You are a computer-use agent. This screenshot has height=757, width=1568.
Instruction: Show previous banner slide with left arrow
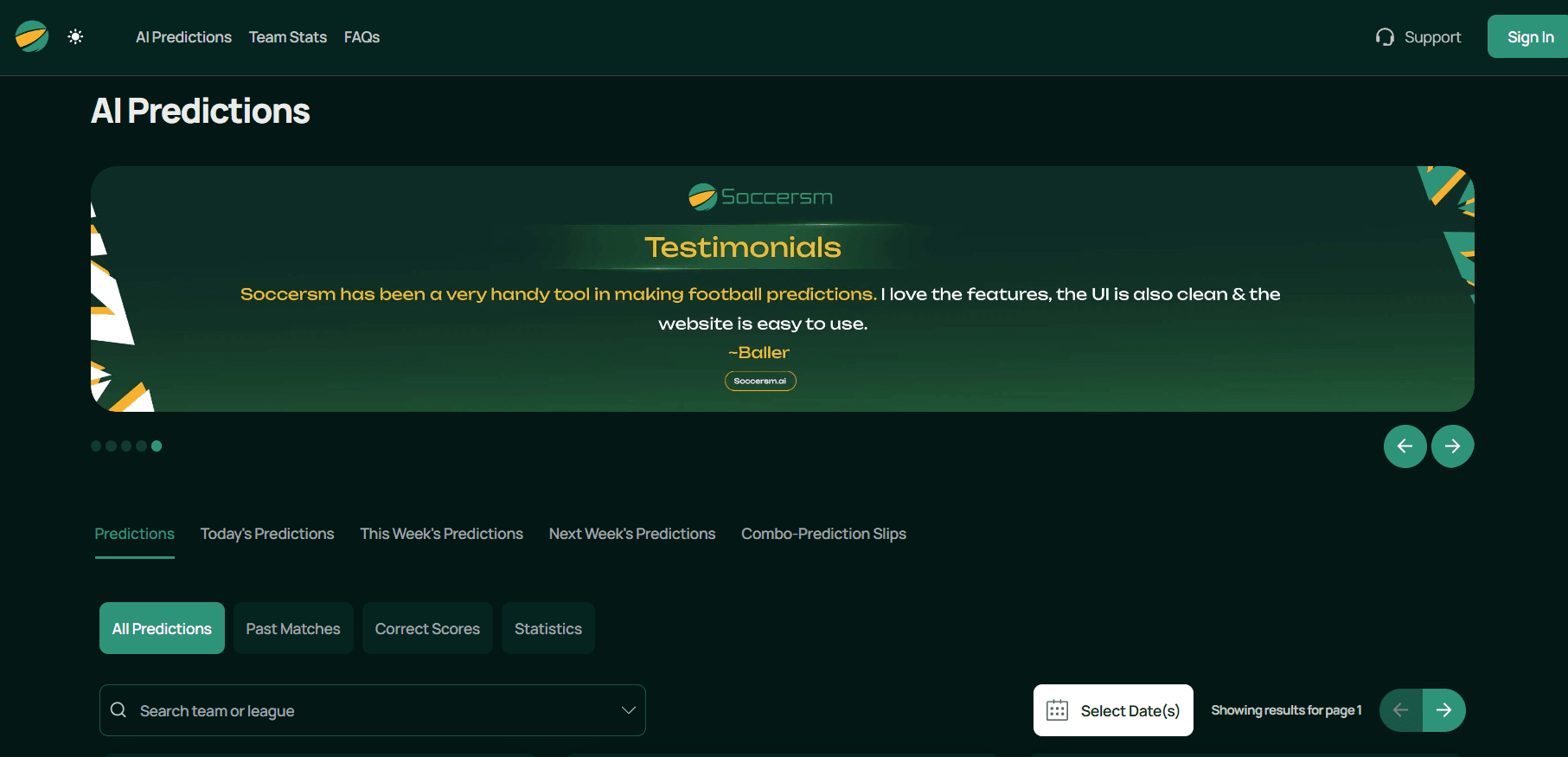1405,446
